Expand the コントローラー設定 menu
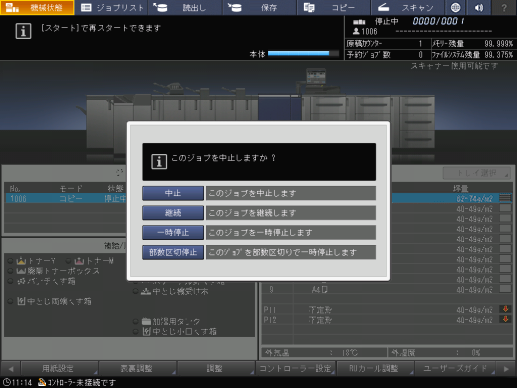Viewport: 517px width, 388px height. (295, 368)
